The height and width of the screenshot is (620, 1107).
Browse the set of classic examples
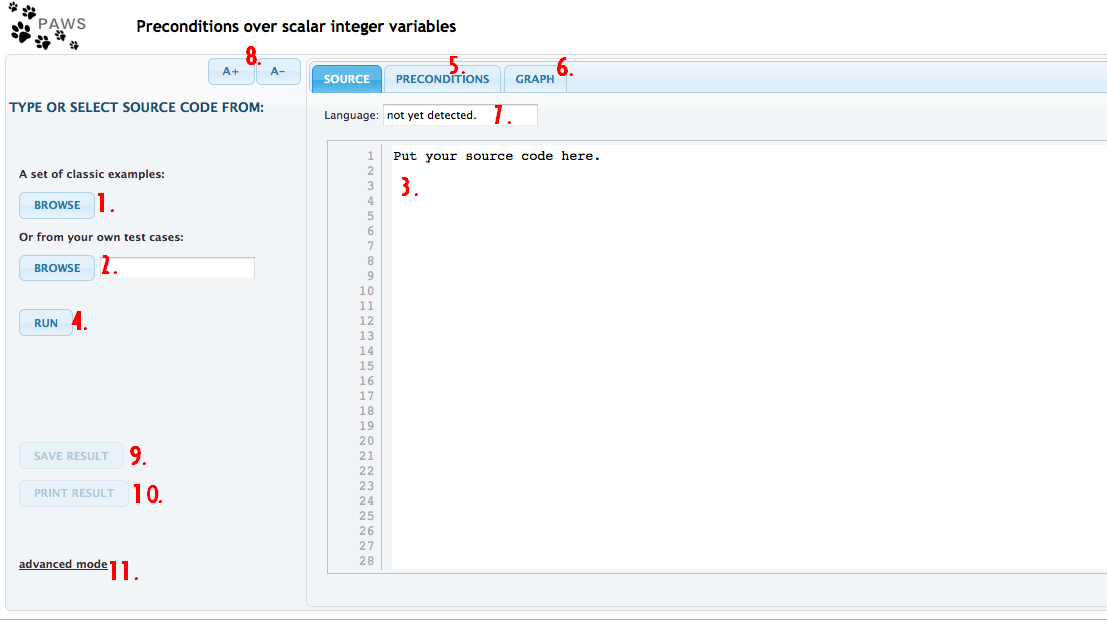click(x=57, y=205)
